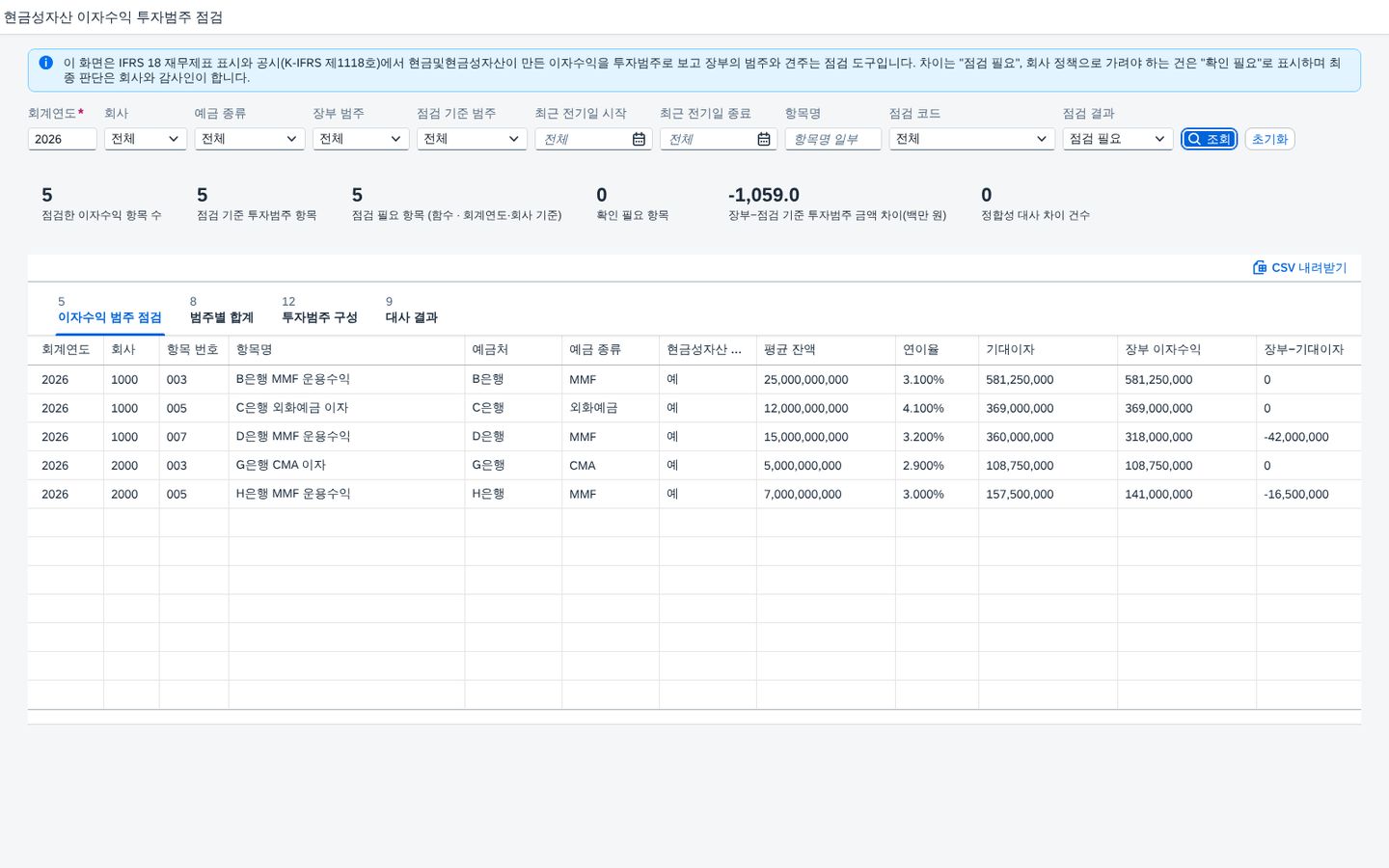Click the 장부−기대이자 column header

1308,350
